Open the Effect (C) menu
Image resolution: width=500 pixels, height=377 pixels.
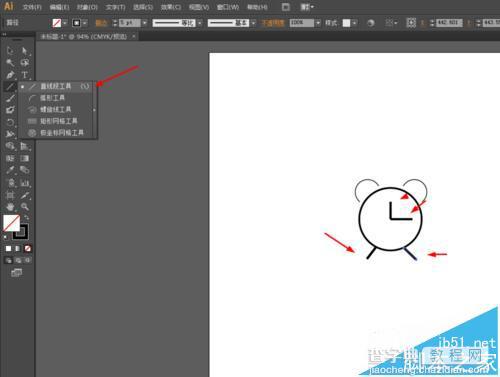(x=171, y=7)
